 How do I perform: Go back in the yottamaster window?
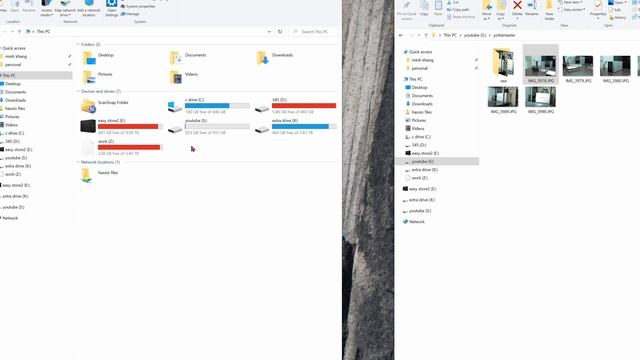401,36
